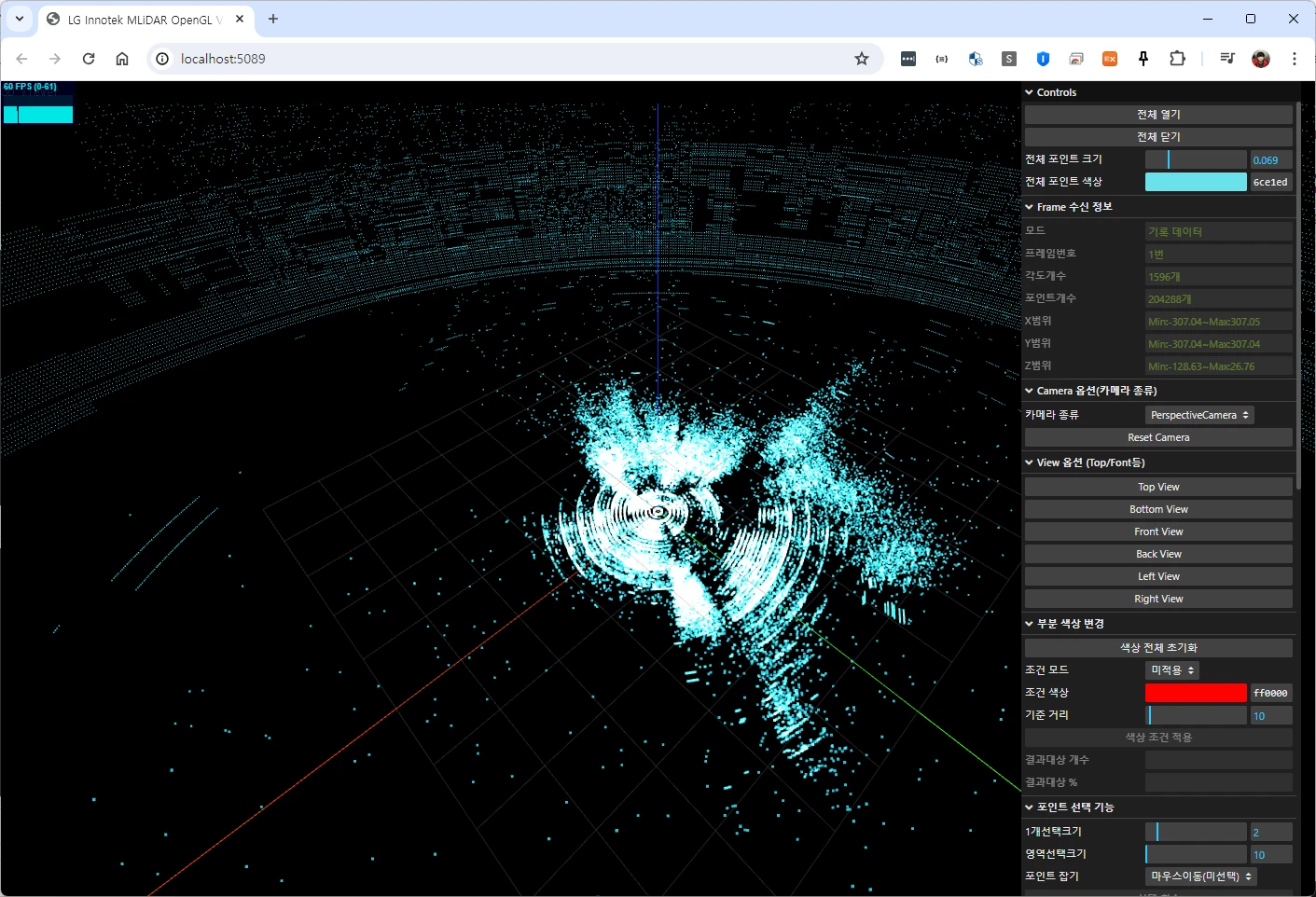Click the 전체 열기 button
1316x897 pixels.
(x=1158, y=115)
